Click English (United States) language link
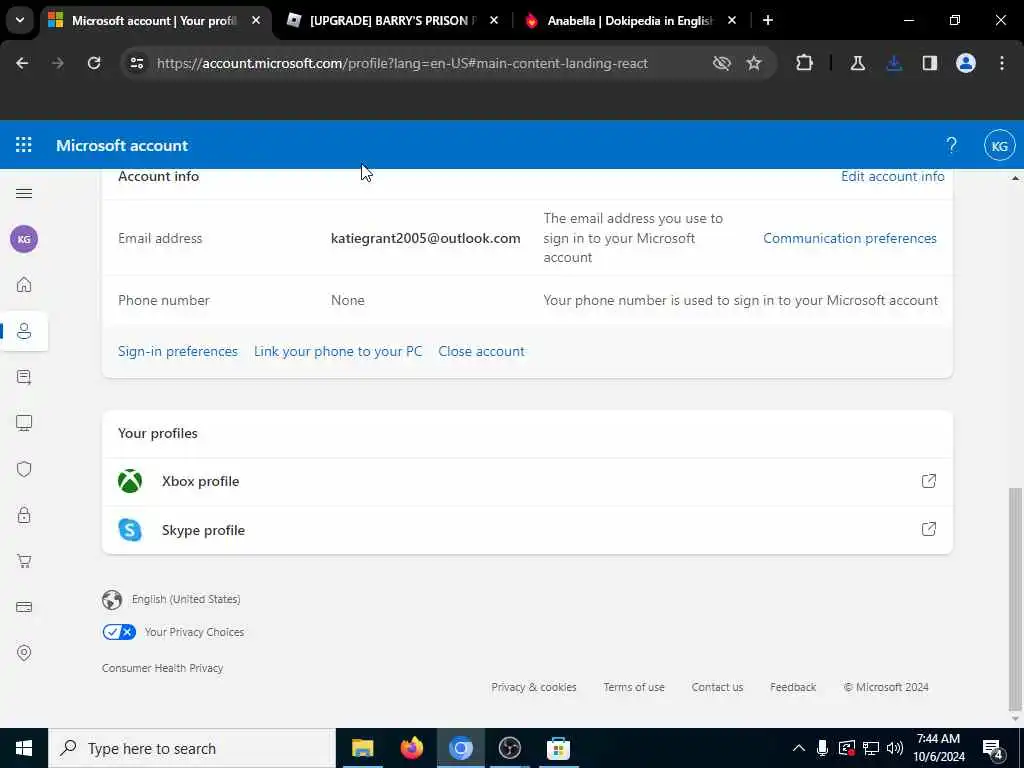The image size is (1024, 768). coord(186,600)
